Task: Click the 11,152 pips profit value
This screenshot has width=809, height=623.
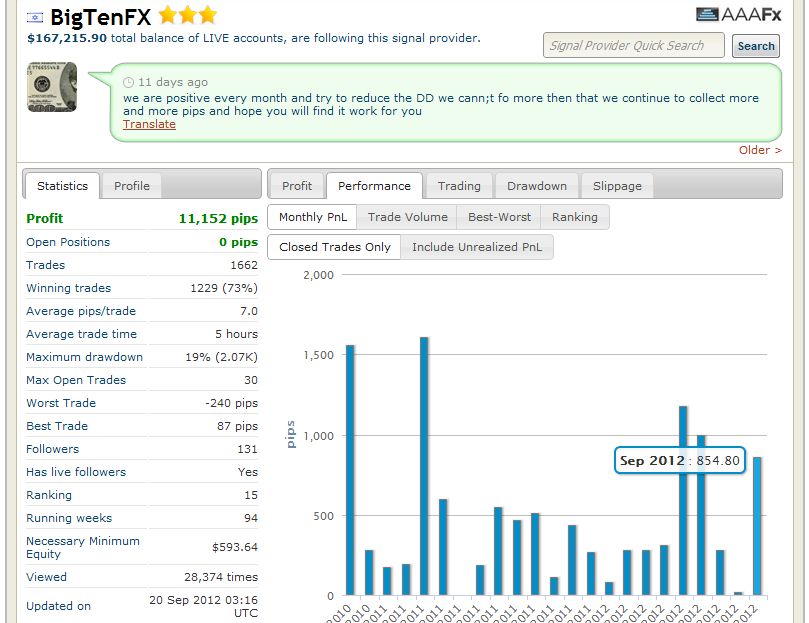Action: (218, 218)
